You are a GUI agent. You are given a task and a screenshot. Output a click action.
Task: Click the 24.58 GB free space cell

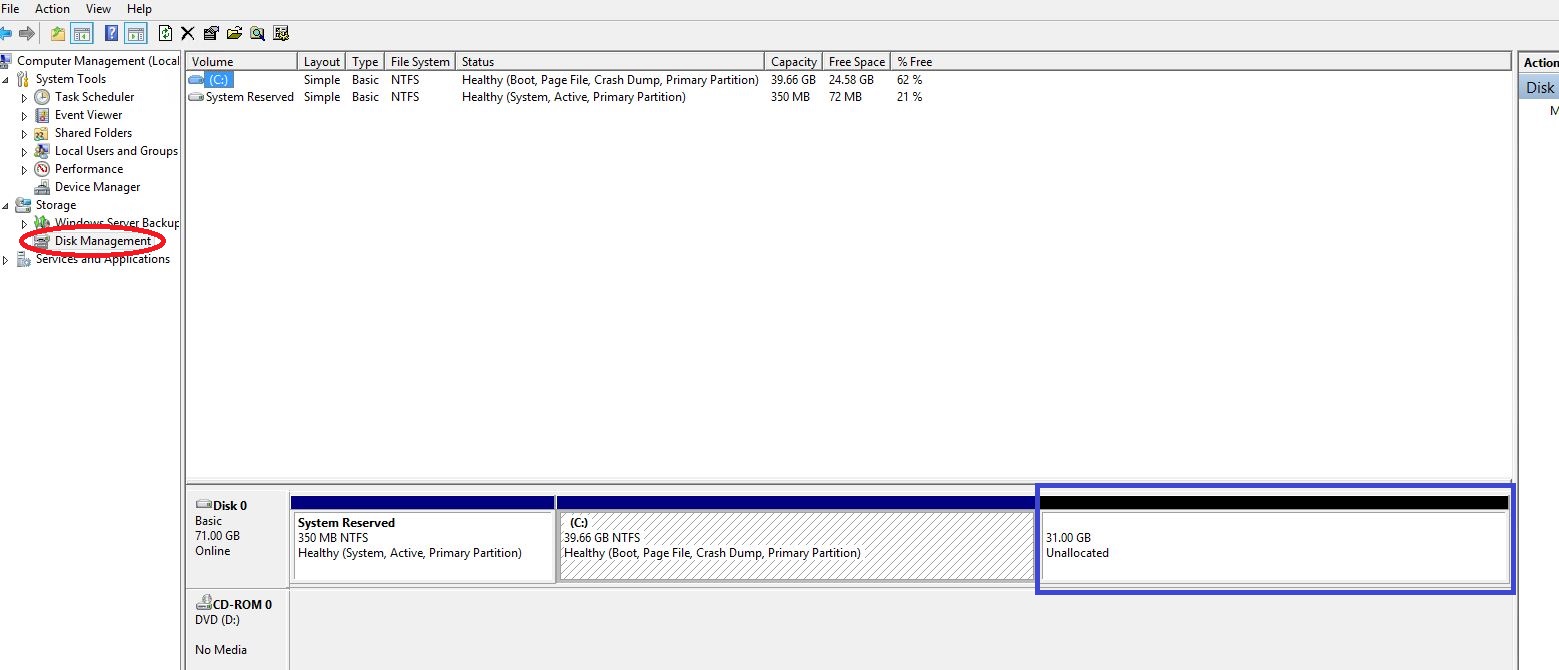(x=851, y=79)
